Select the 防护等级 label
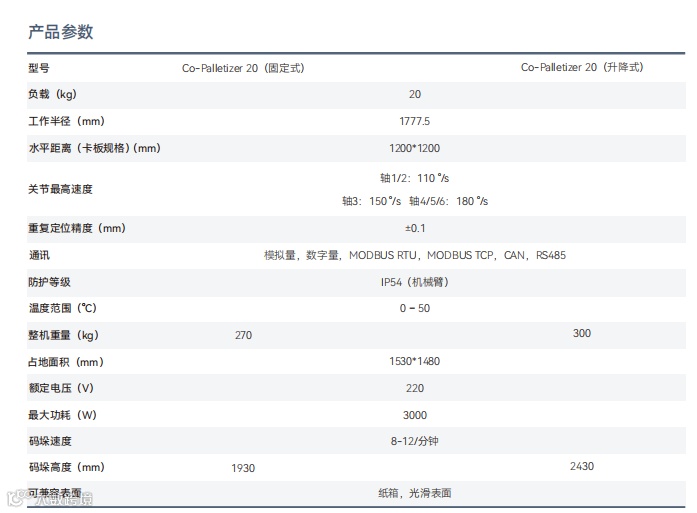 (49, 282)
